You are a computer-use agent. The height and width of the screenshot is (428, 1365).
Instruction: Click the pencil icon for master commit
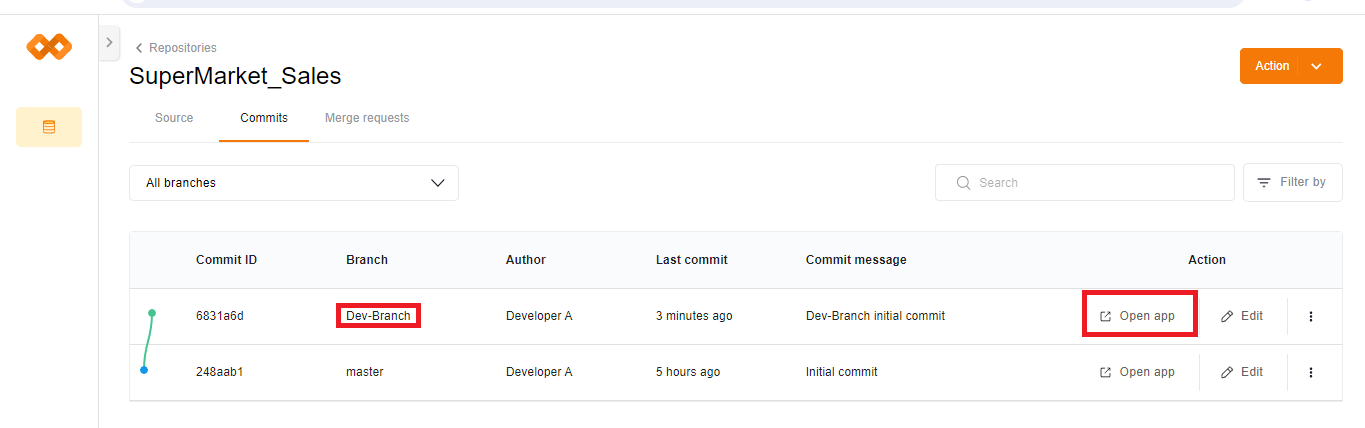1227,372
